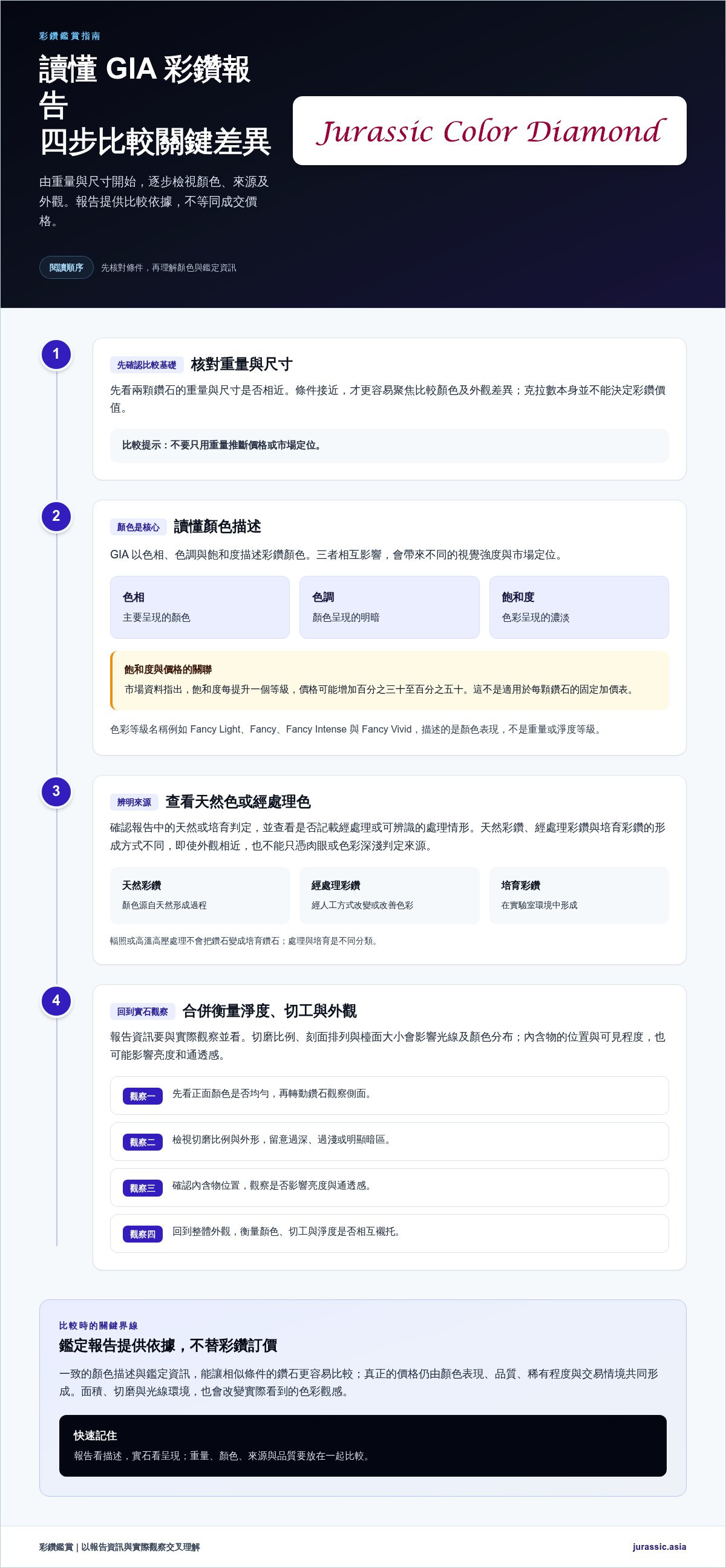This screenshot has width=726, height=1568.
Task: Click the 回到整體外觀 observation row
Action: pyautogui.click(x=390, y=1234)
